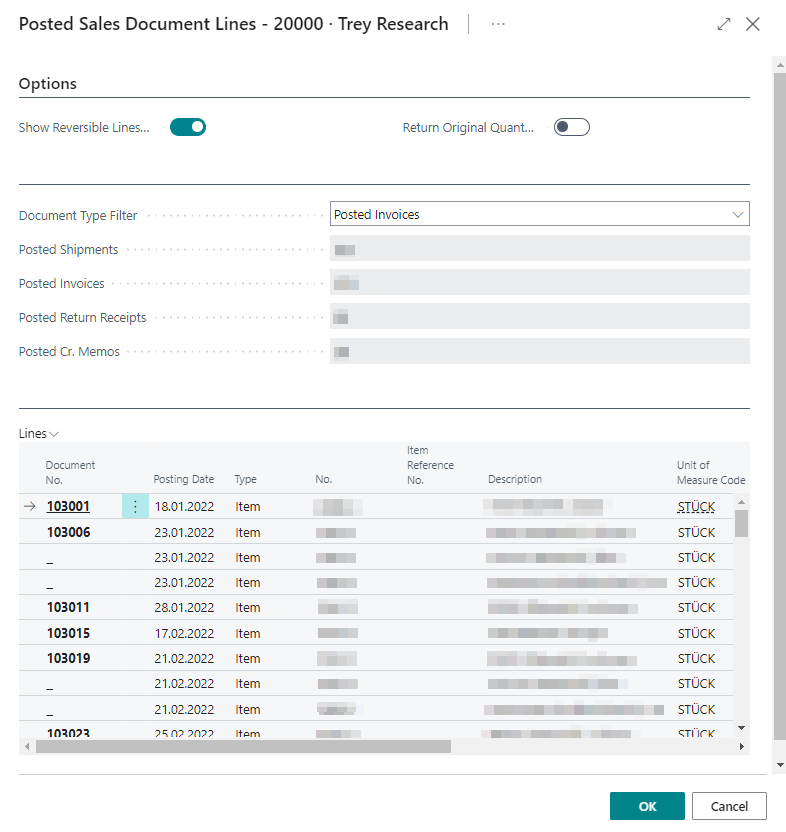Viewport: 786px width, 832px height.
Task: Click the Unit of Measure Code header
Action: (x=711, y=472)
